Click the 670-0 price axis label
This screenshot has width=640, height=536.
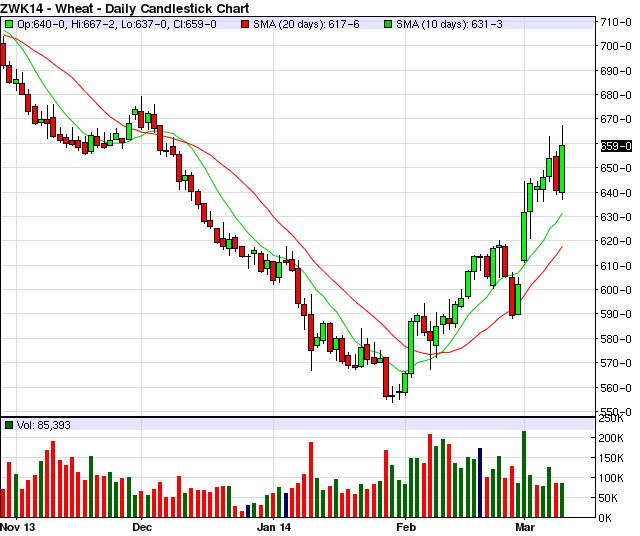[616, 119]
